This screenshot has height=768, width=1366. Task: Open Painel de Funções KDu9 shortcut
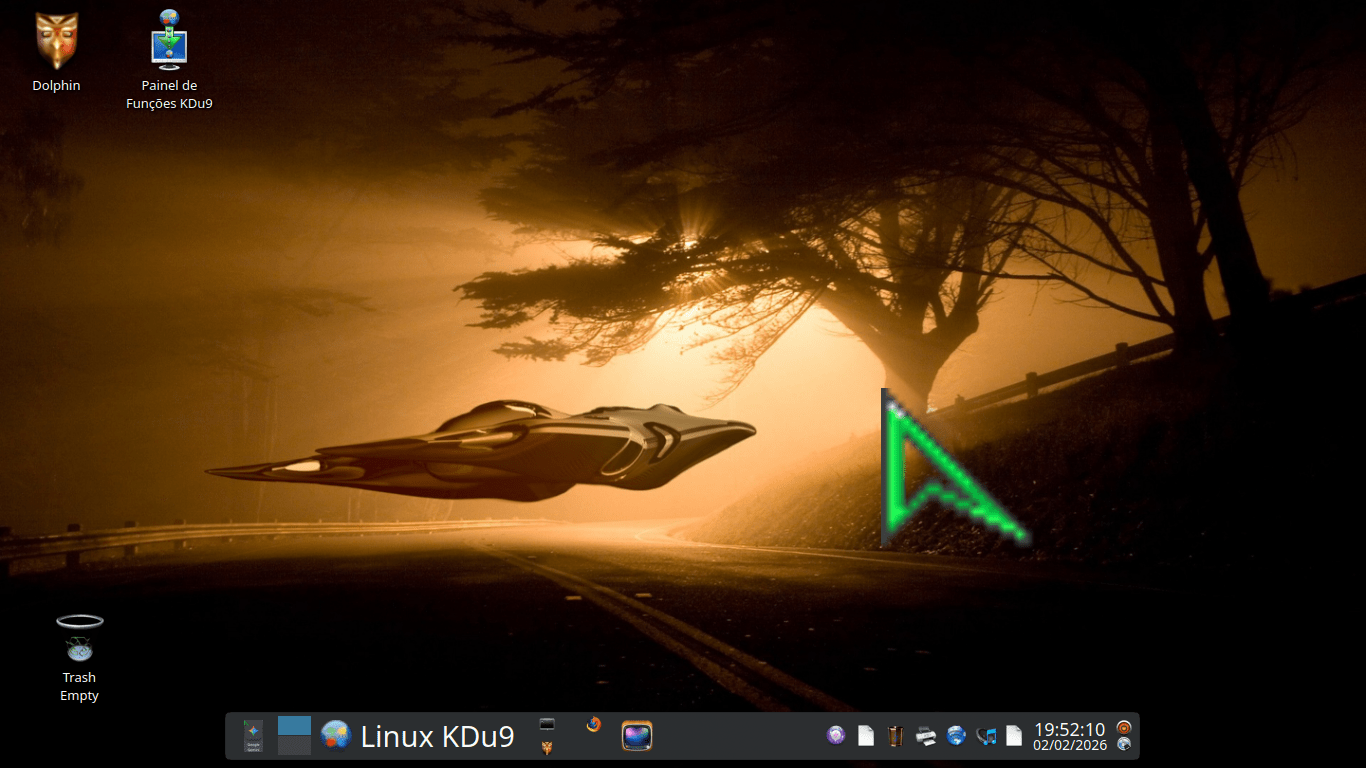click(169, 41)
